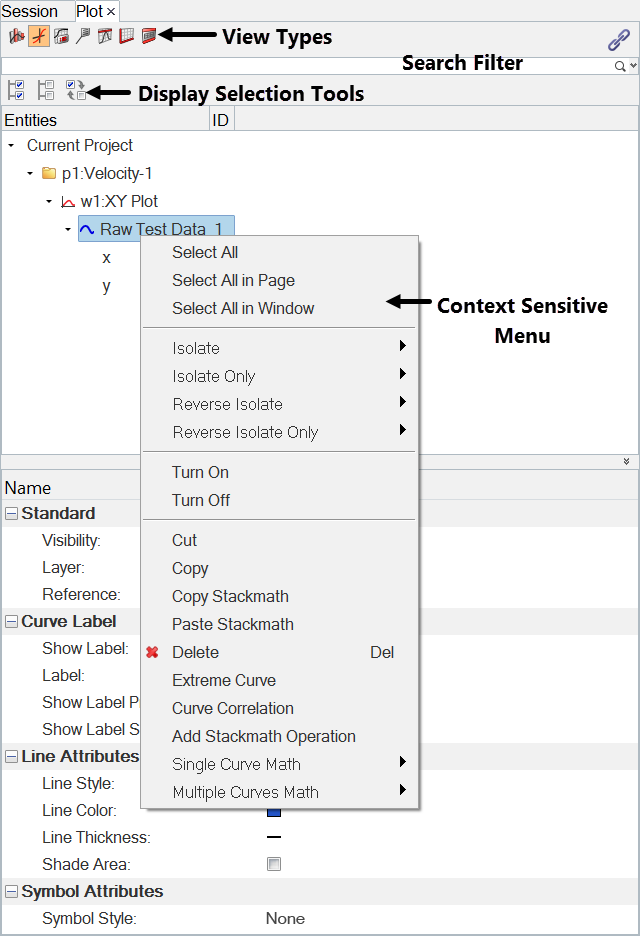Collapse the Curve Label section
The image size is (640, 936).
point(11,622)
